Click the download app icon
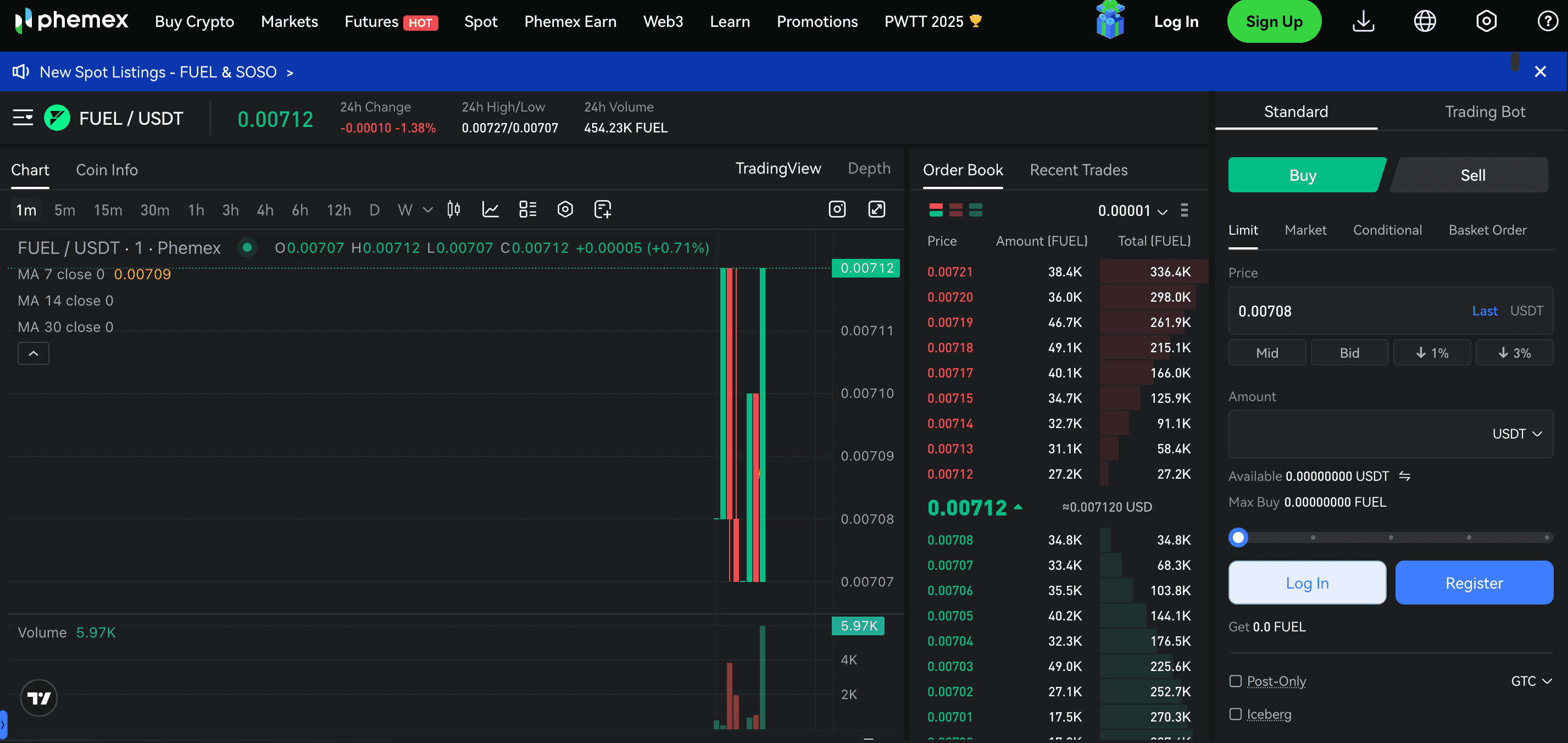1568x743 pixels. (x=1364, y=21)
